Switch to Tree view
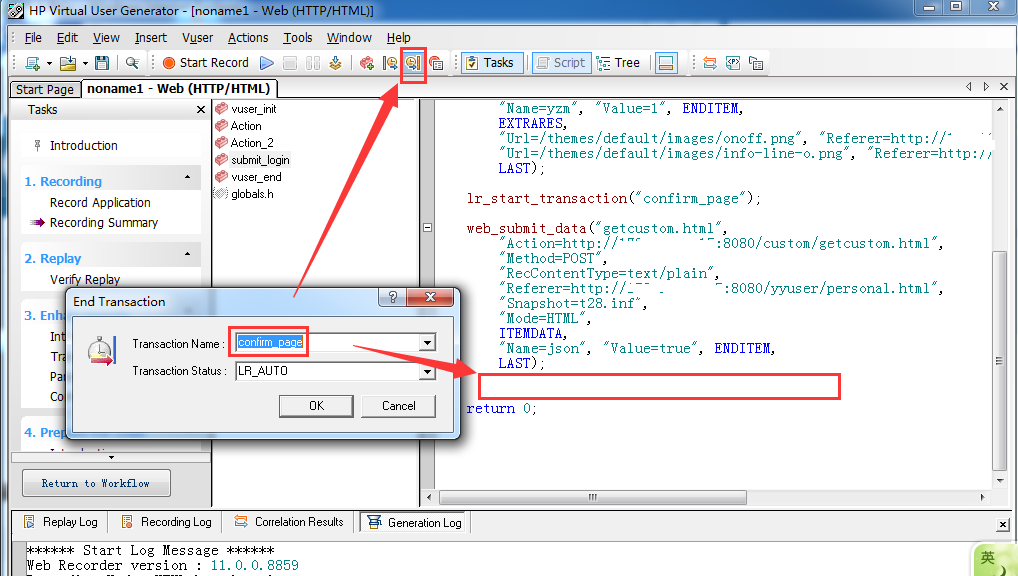This screenshot has height=576, width=1018. tap(619, 63)
